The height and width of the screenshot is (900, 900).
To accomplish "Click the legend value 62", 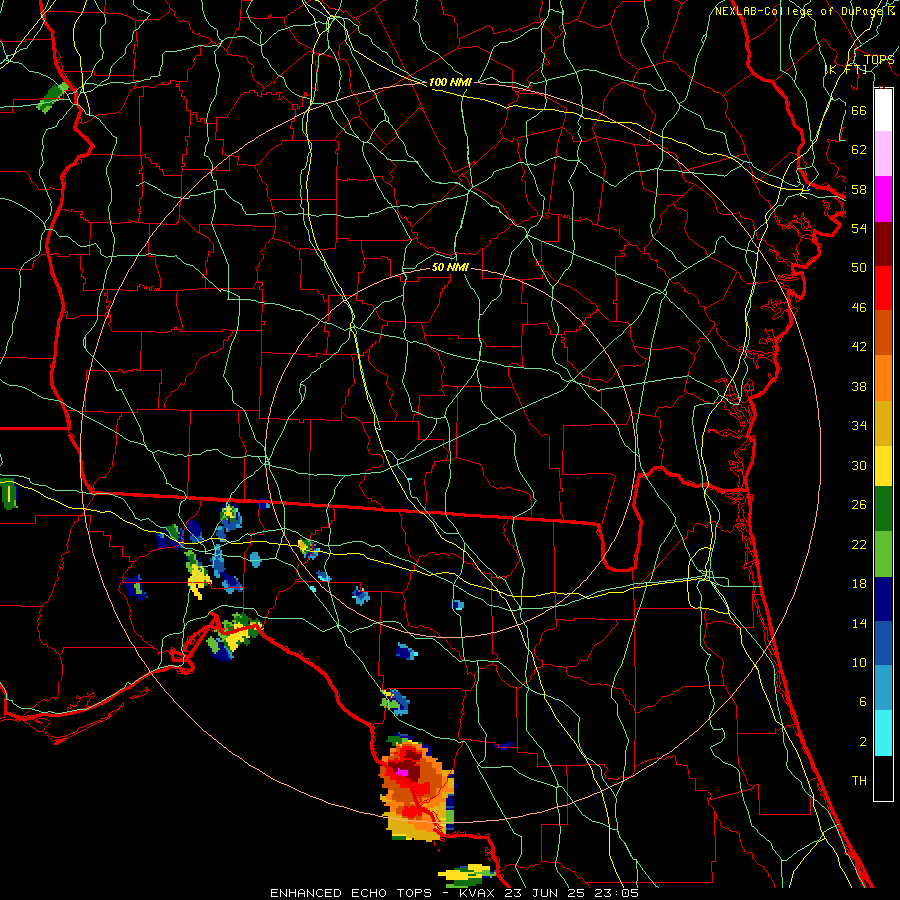I will [859, 150].
